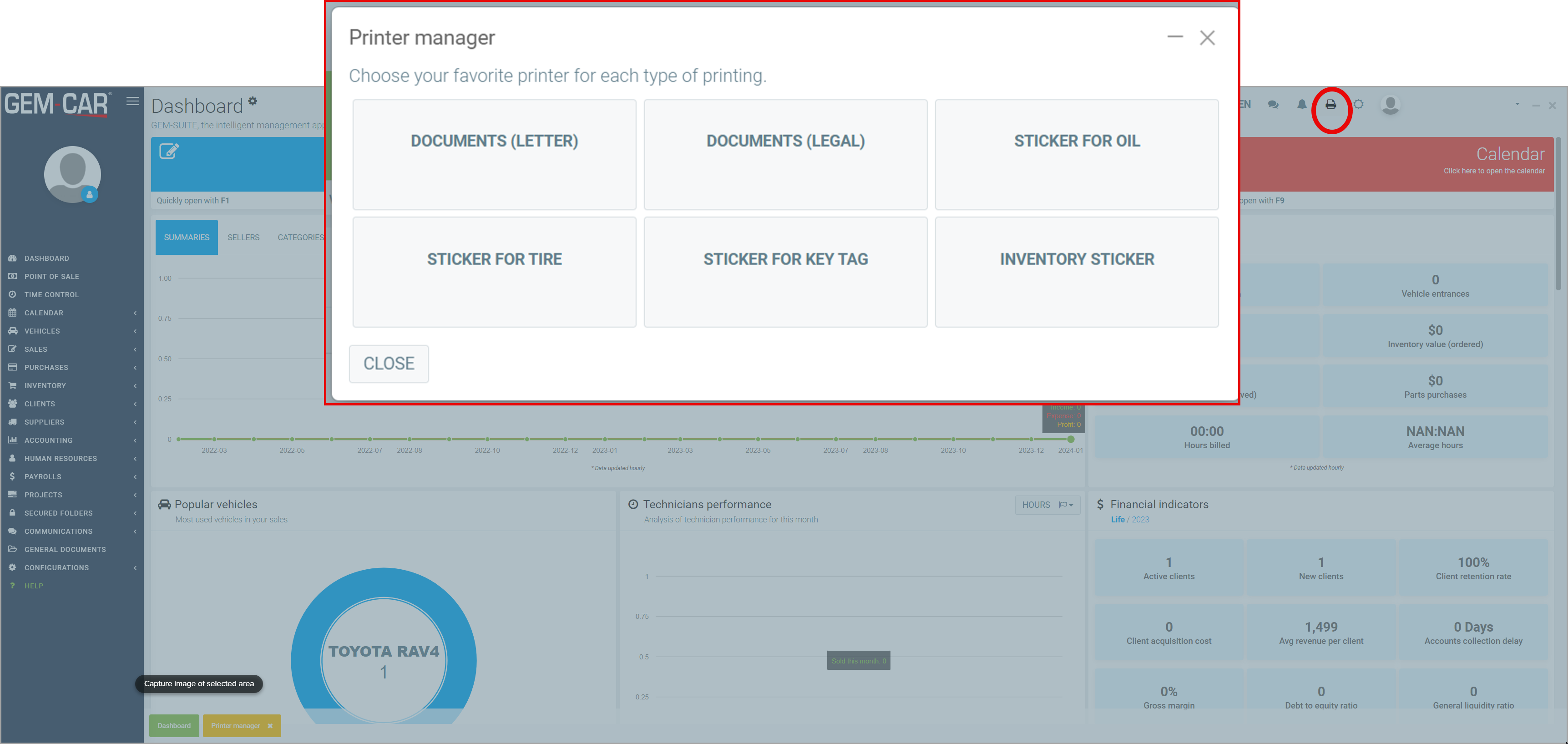Click the 2023 link under Financial indicators

[1140, 519]
